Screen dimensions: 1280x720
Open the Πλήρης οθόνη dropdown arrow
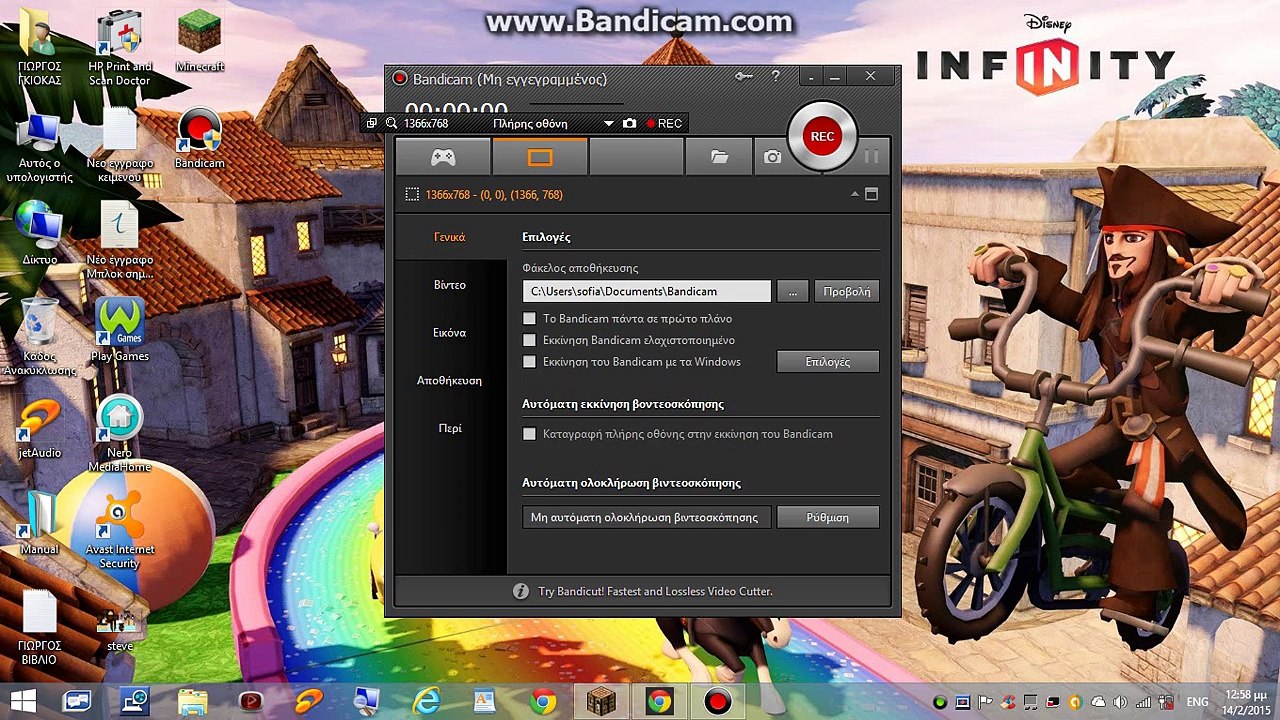coord(608,123)
